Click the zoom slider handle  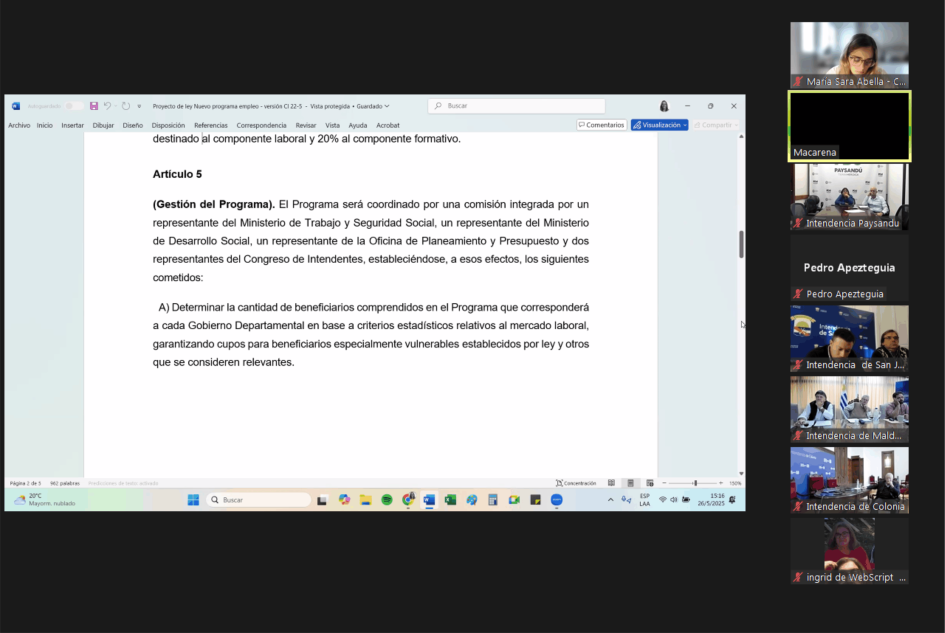pyautogui.click(x=695, y=483)
